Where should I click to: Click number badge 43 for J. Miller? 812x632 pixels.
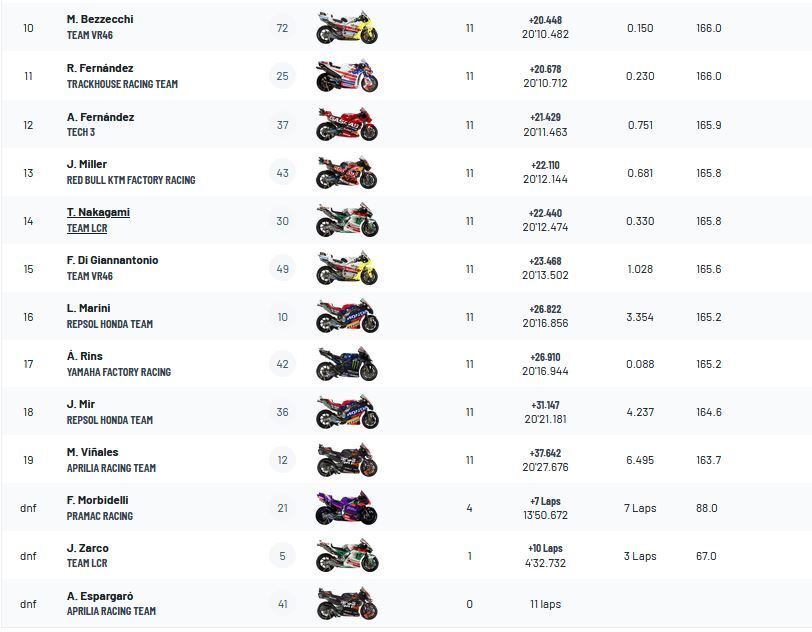coord(282,173)
